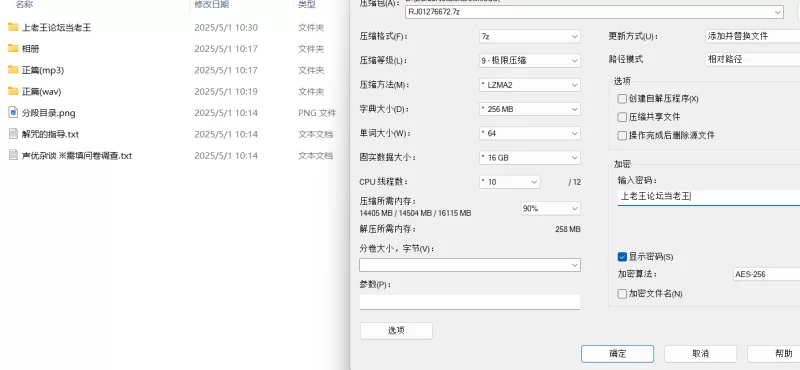Click text file icon of 解咒的指导.txt
This screenshot has height=370, width=800.
13,134
